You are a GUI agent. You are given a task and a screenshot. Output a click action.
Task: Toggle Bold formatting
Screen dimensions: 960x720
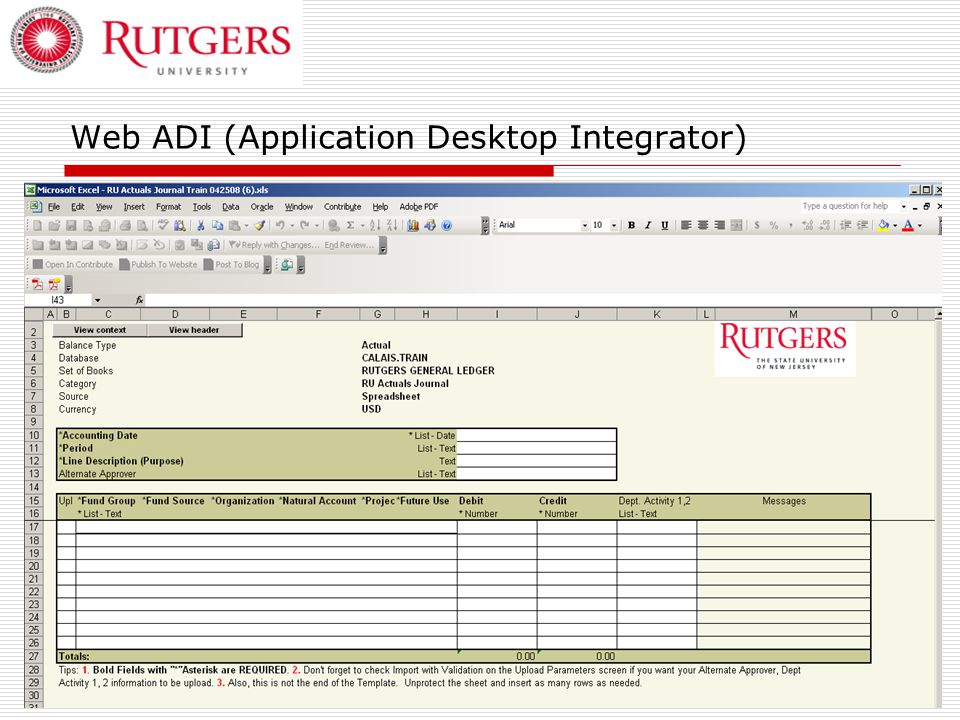pos(631,225)
